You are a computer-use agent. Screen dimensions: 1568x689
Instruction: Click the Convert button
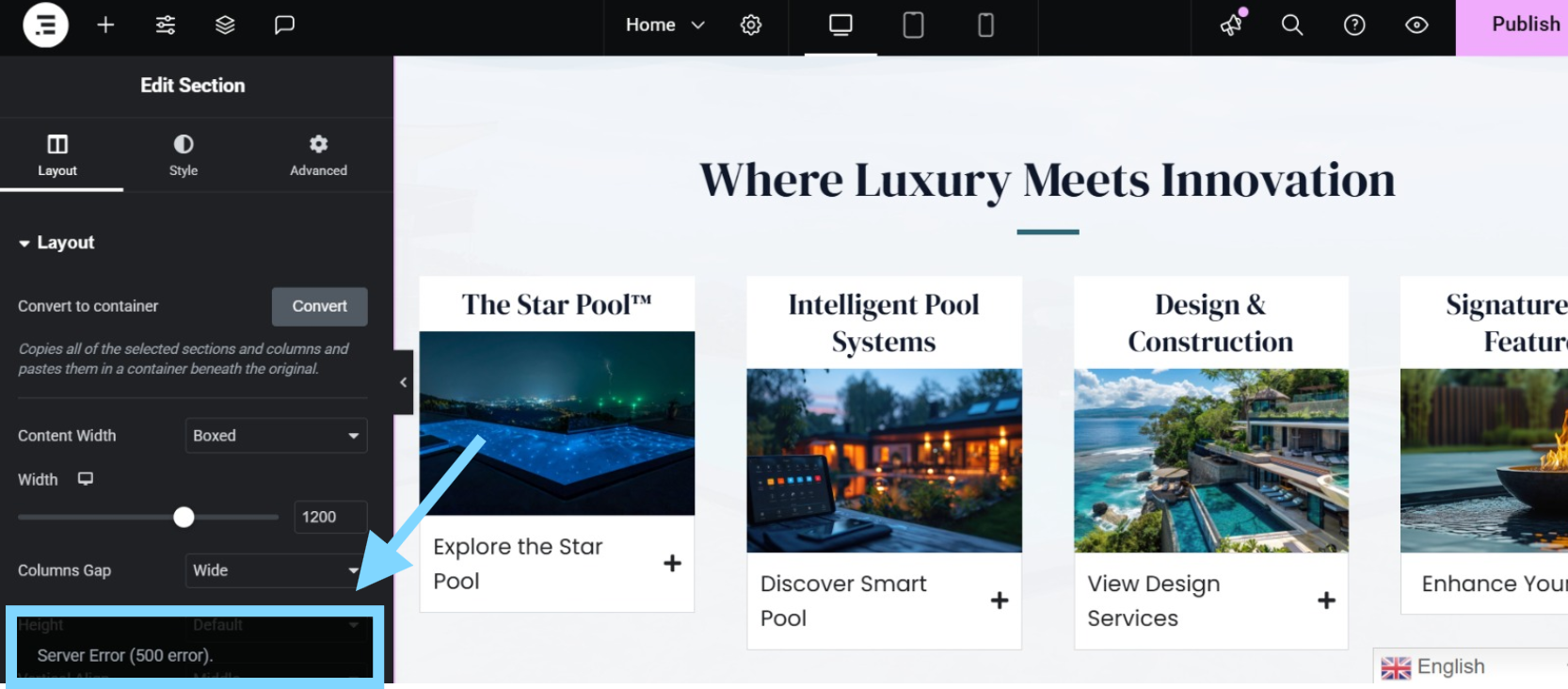click(320, 307)
